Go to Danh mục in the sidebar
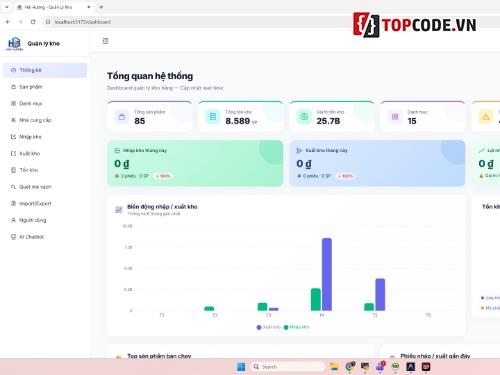500x375 pixels. [x=45, y=103]
